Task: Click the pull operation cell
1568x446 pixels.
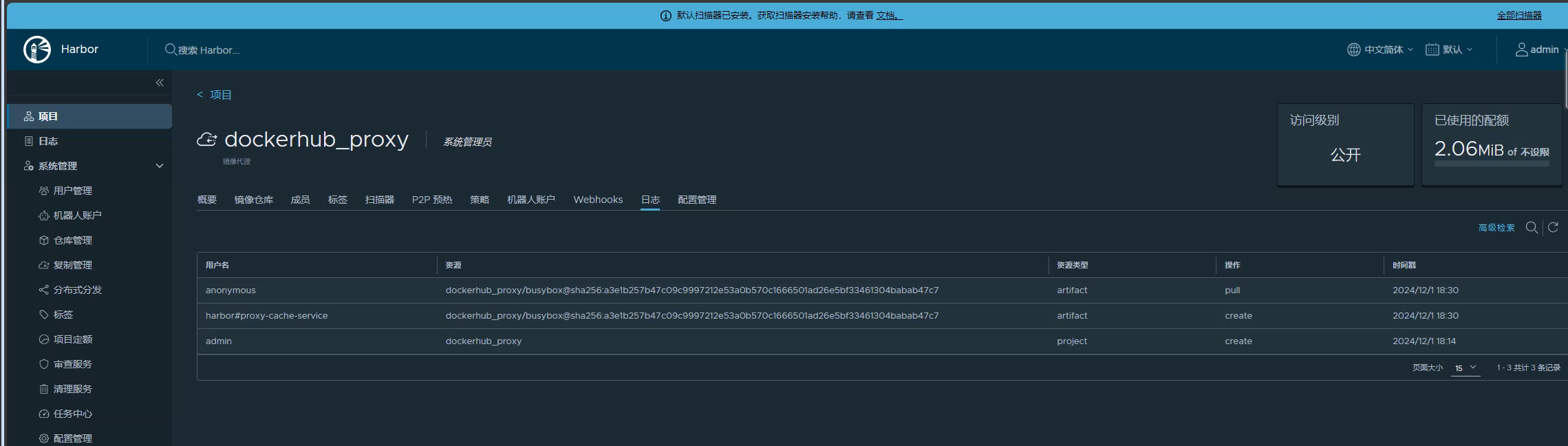Action: click(x=1232, y=290)
